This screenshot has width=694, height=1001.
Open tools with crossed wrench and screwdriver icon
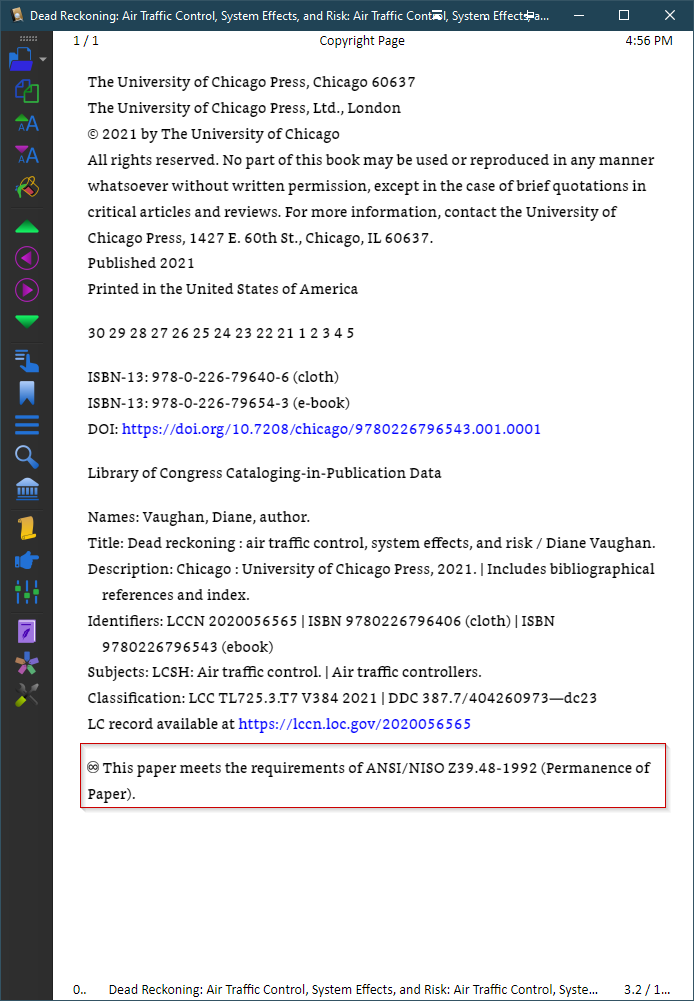click(x=27, y=695)
